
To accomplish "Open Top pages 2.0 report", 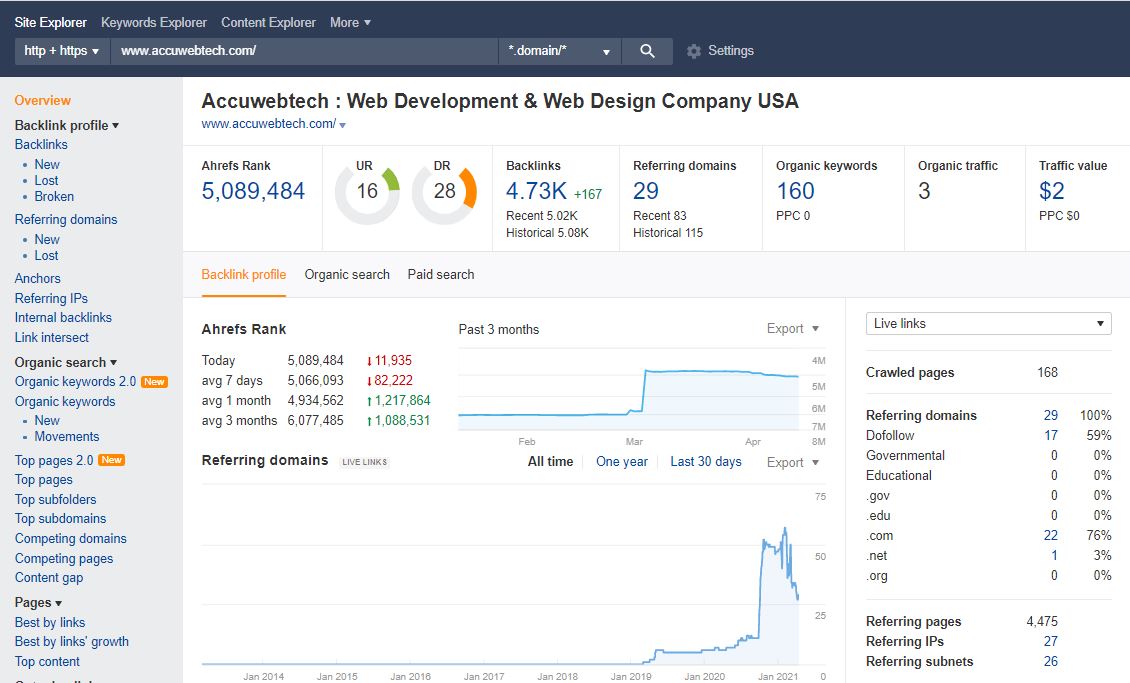I will 54,460.
